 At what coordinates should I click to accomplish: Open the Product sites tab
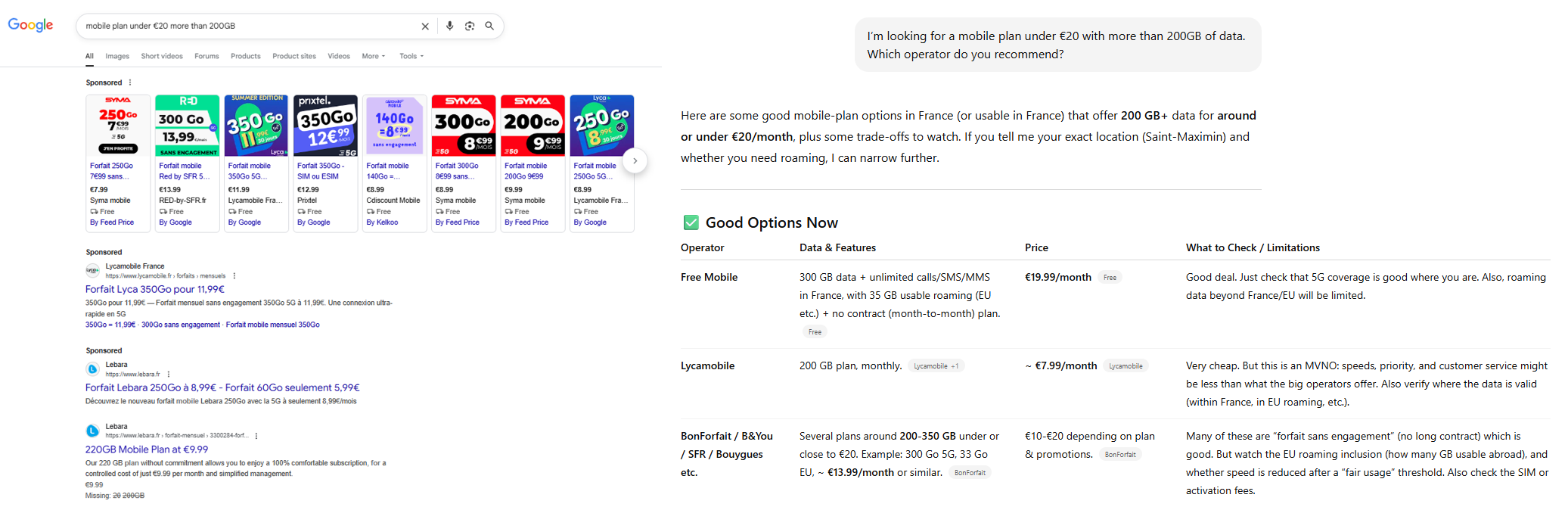(x=294, y=56)
